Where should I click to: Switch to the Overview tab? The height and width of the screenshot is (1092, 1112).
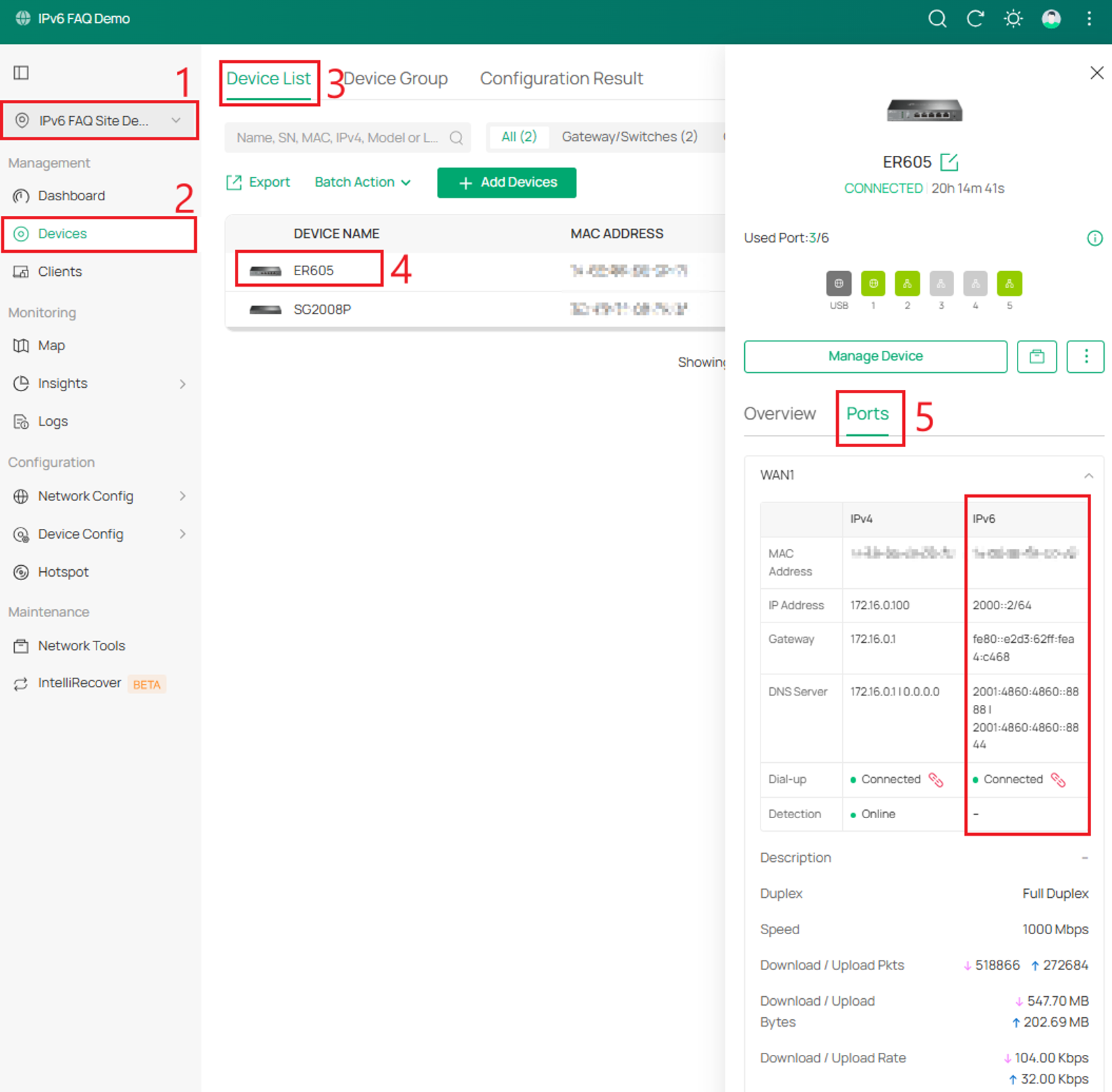point(779,414)
